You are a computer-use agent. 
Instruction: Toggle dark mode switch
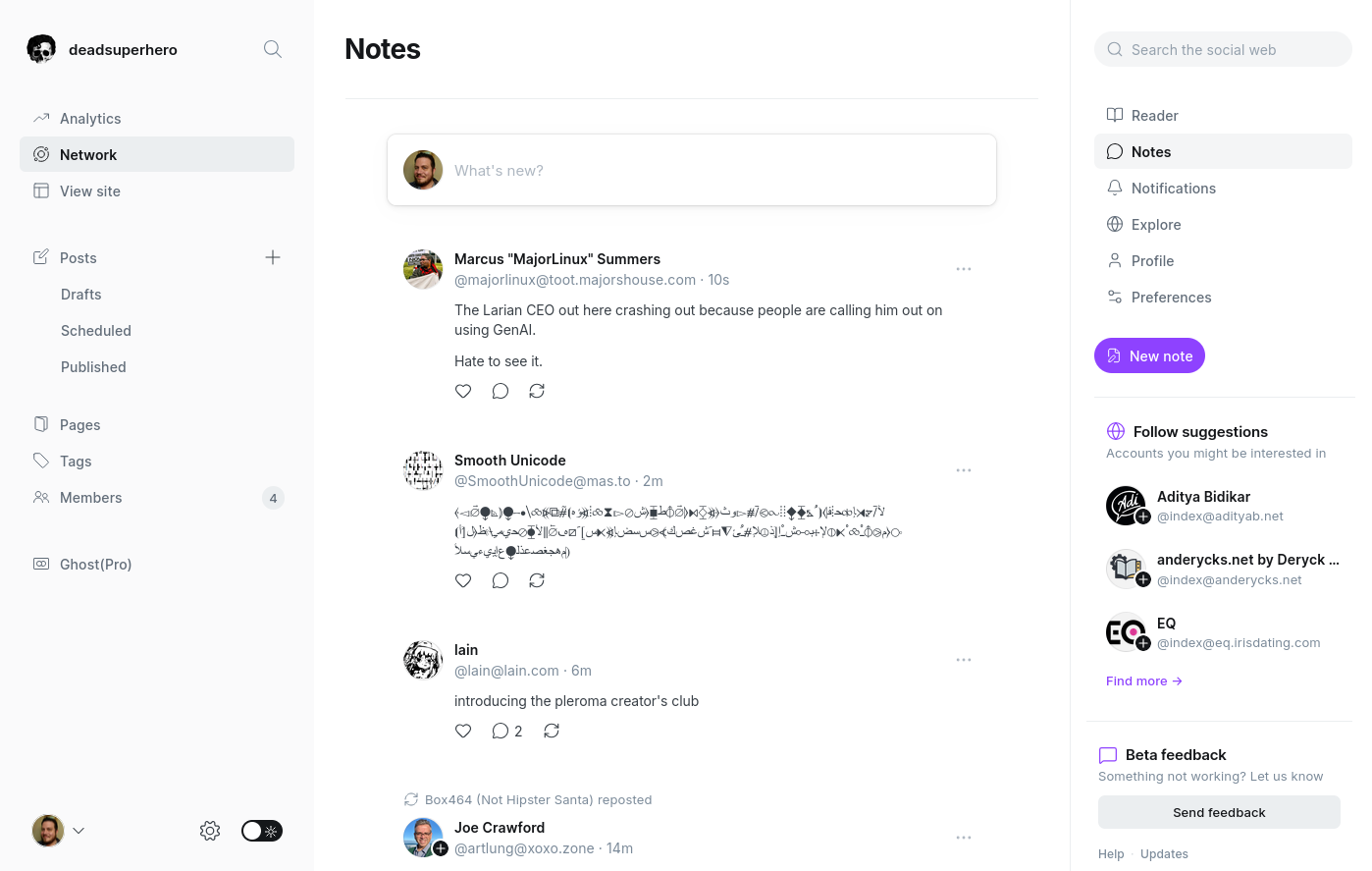click(x=262, y=831)
